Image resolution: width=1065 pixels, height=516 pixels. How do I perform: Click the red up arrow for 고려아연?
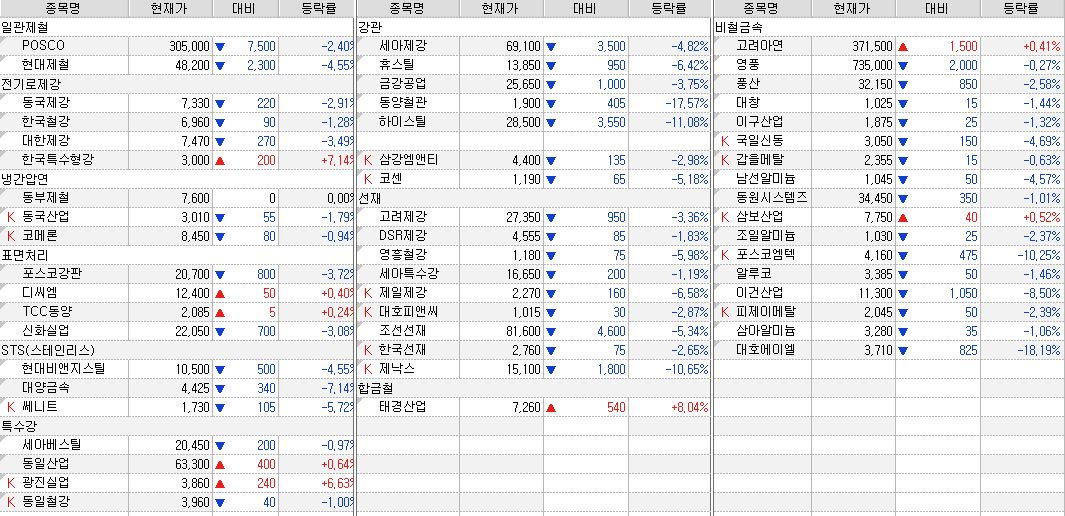tap(903, 46)
